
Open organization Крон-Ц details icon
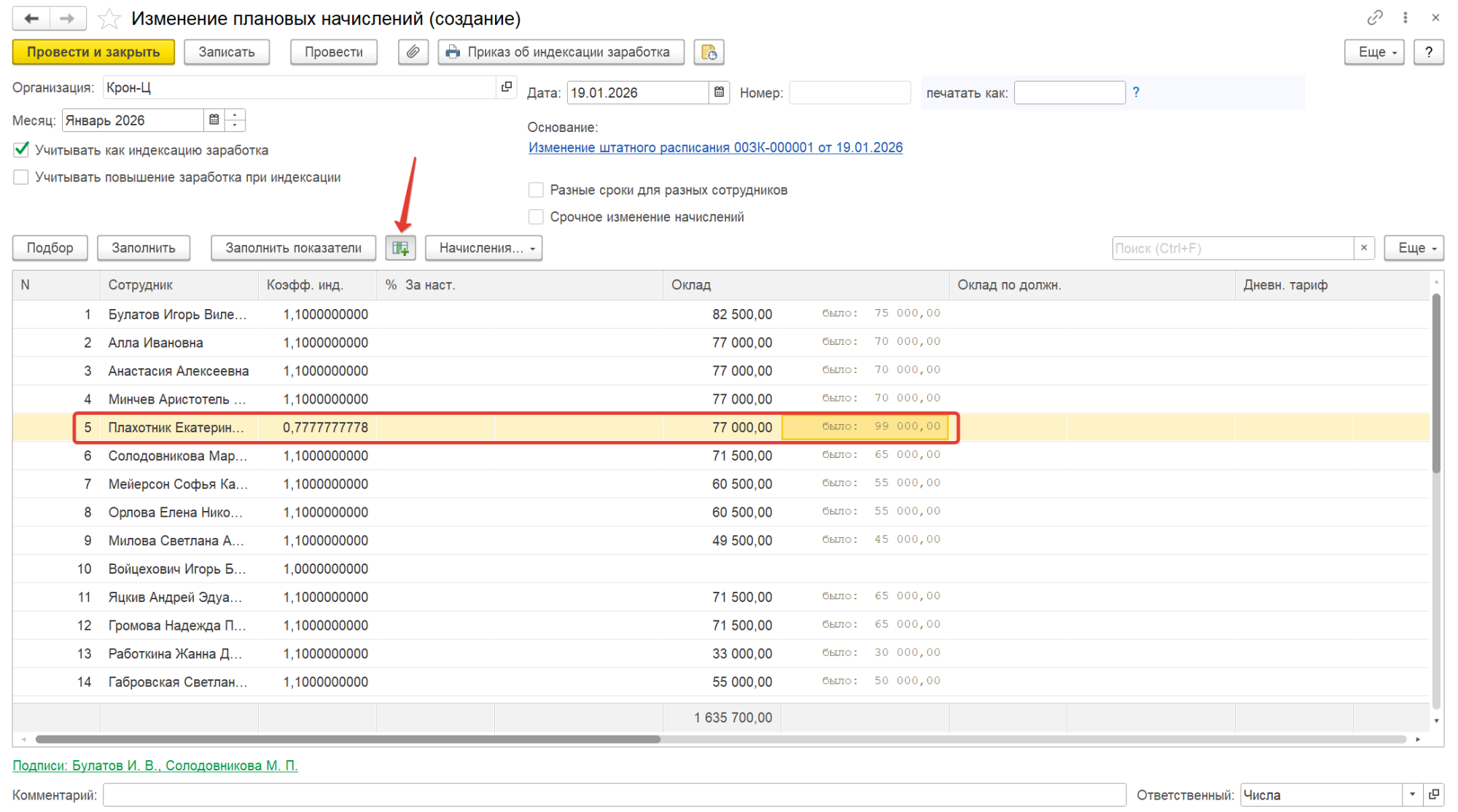[507, 87]
